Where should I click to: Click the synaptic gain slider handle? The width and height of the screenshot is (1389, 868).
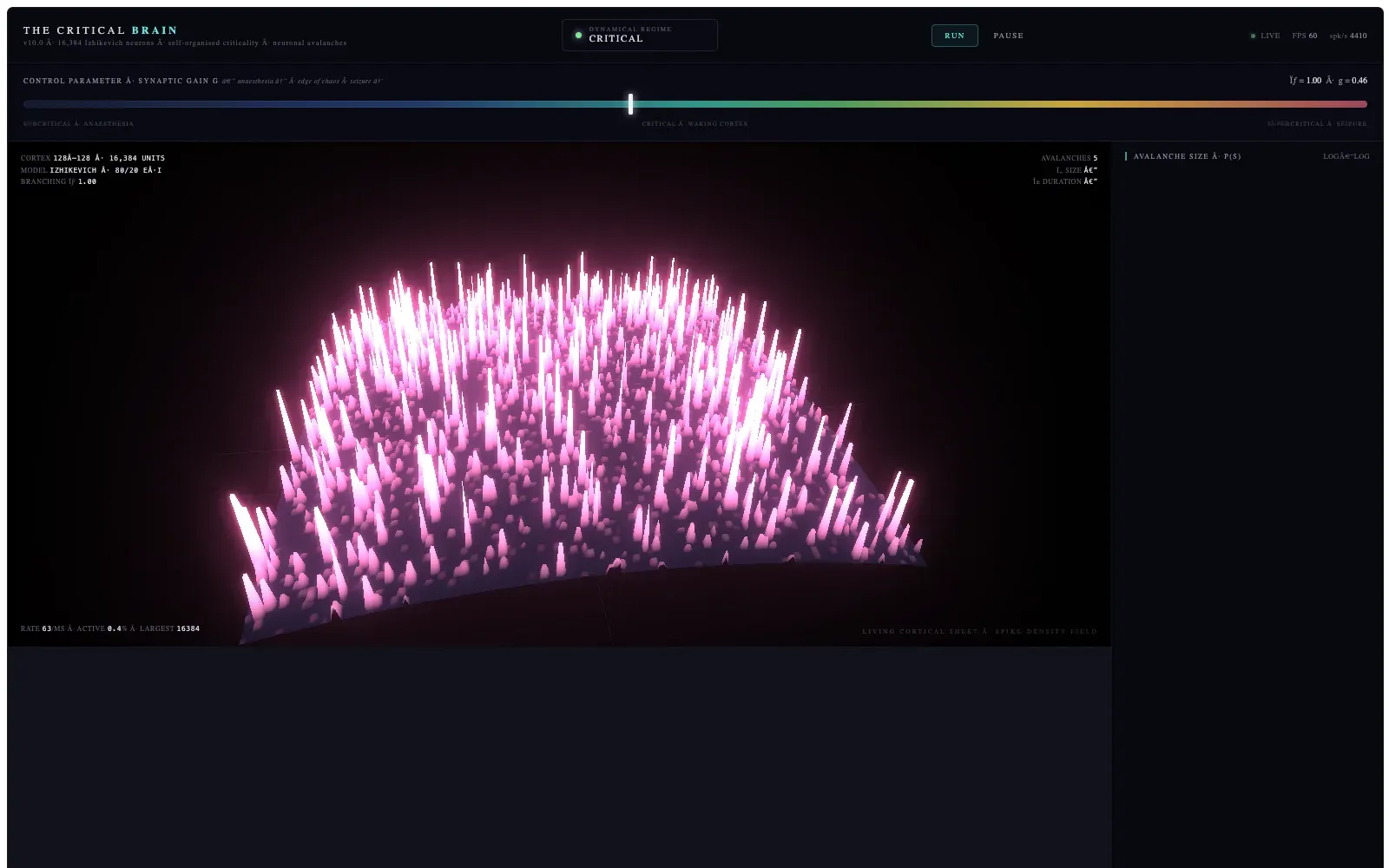point(630,104)
